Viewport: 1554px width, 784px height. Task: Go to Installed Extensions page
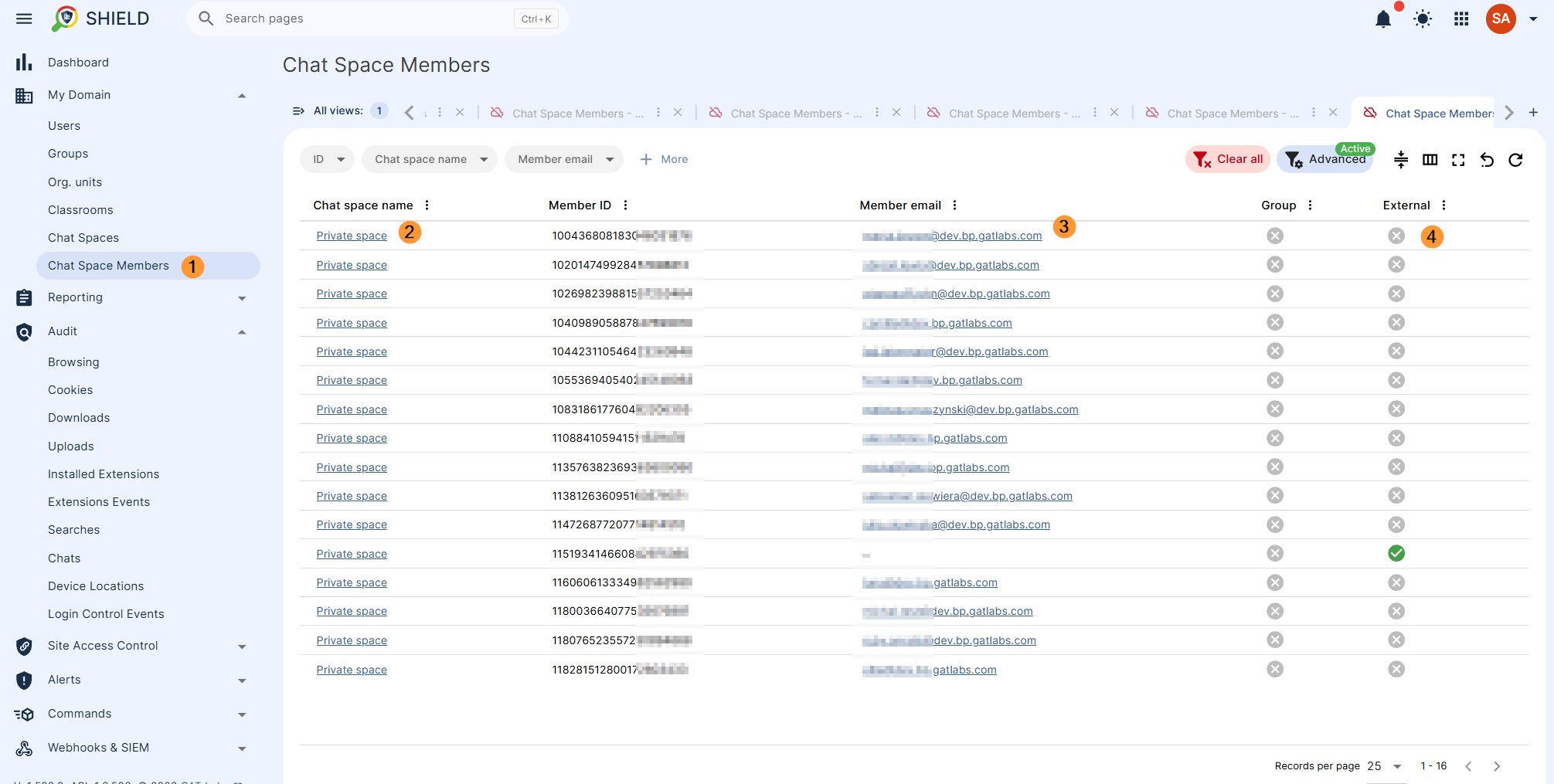point(104,474)
